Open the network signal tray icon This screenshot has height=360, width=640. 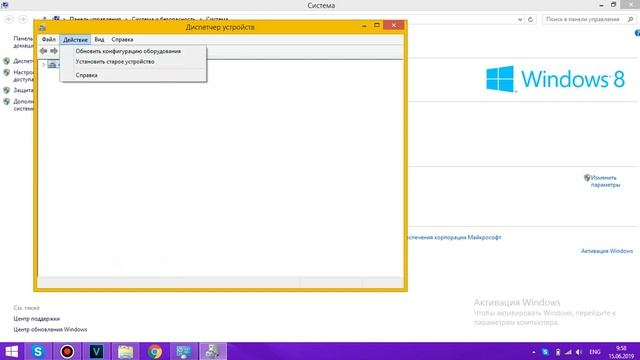[568, 352]
